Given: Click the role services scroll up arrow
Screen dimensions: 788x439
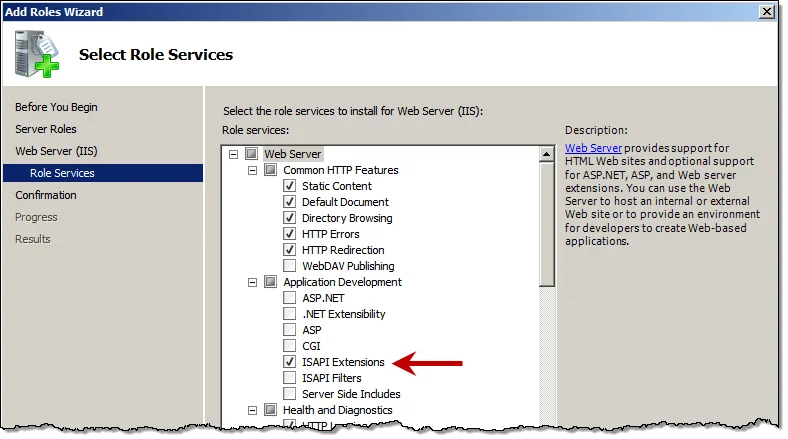Looking at the screenshot, I should [x=546, y=154].
